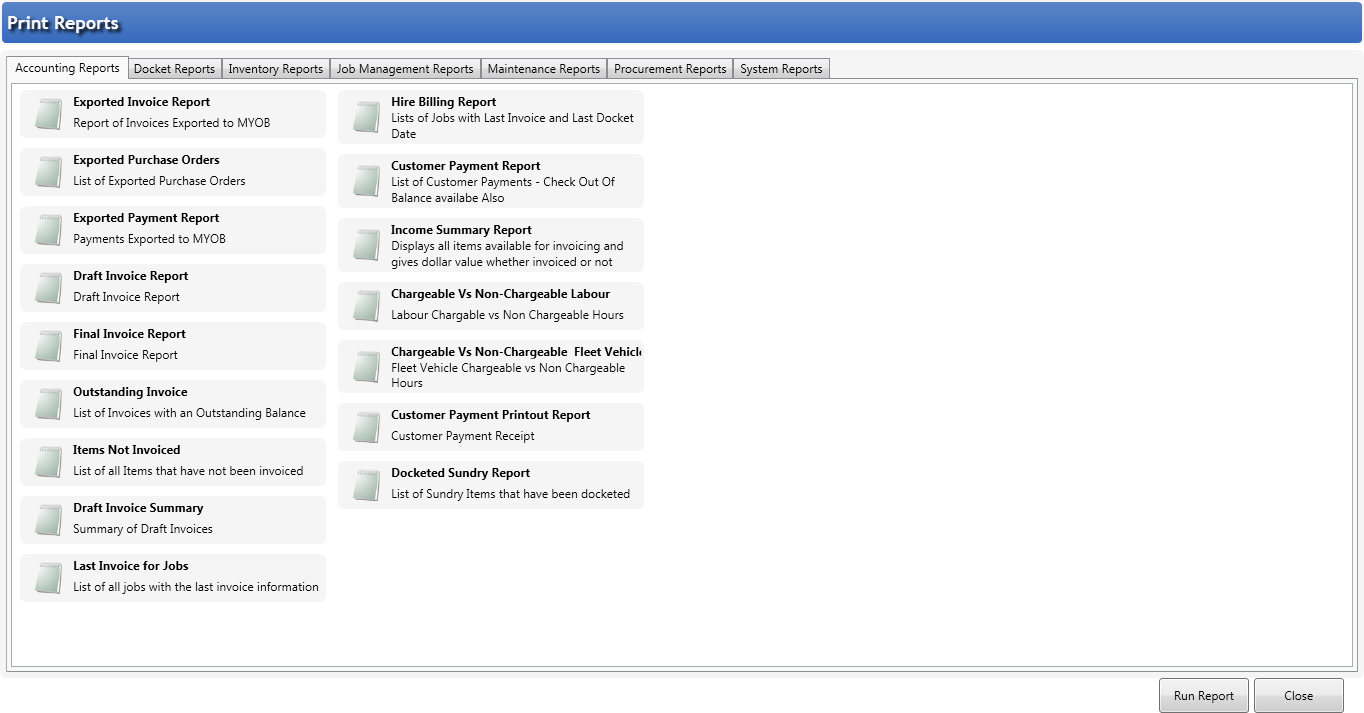Viewport: 1364px width, 713px height.
Task: Select the 'Exported Payment Report' title
Action: click(146, 218)
